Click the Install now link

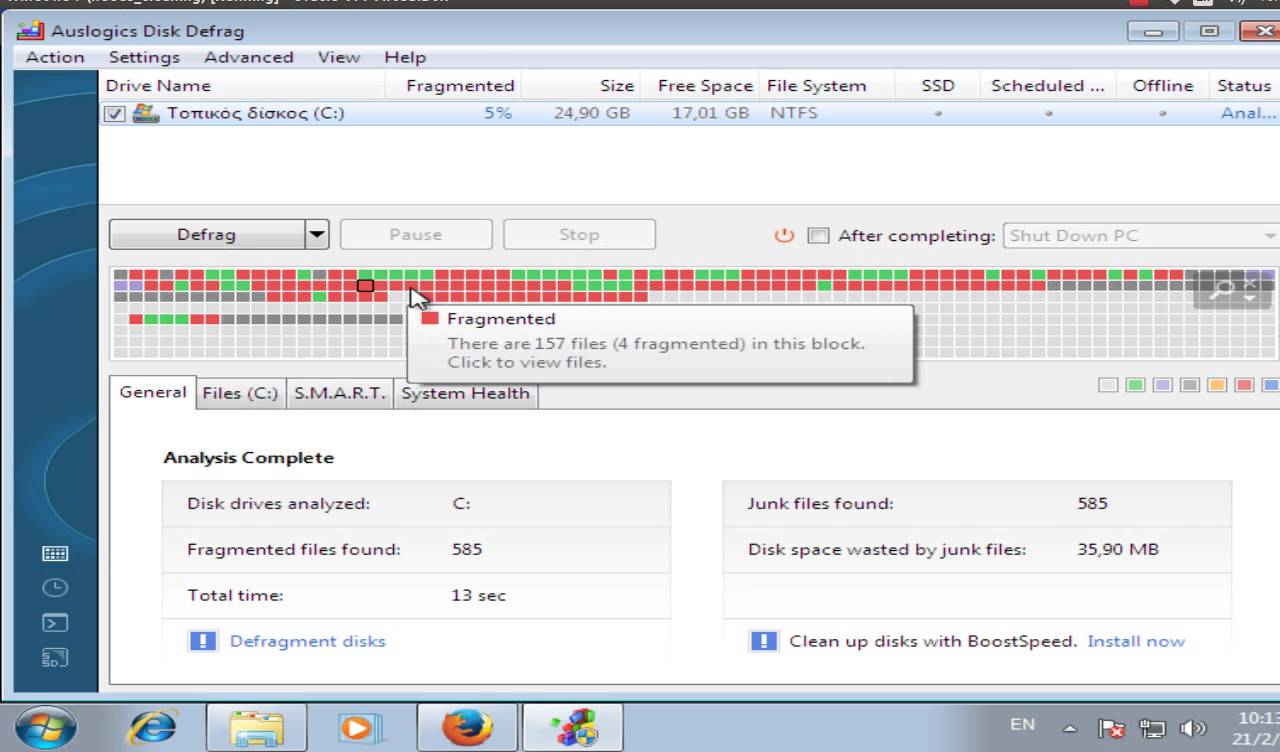[x=1136, y=641]
